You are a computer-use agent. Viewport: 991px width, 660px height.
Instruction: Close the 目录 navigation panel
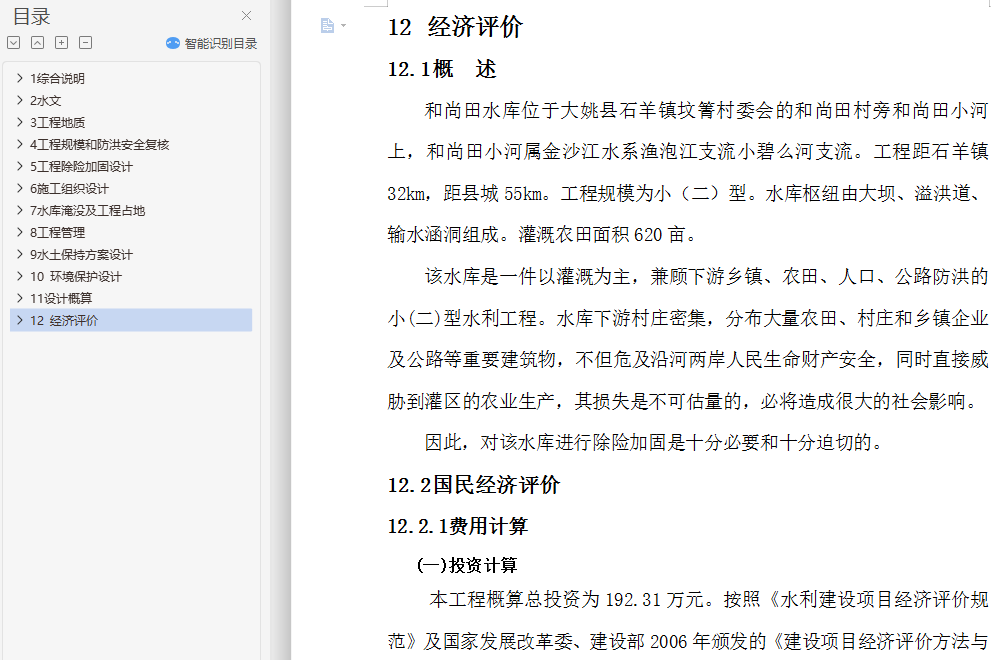coord(246,16)
